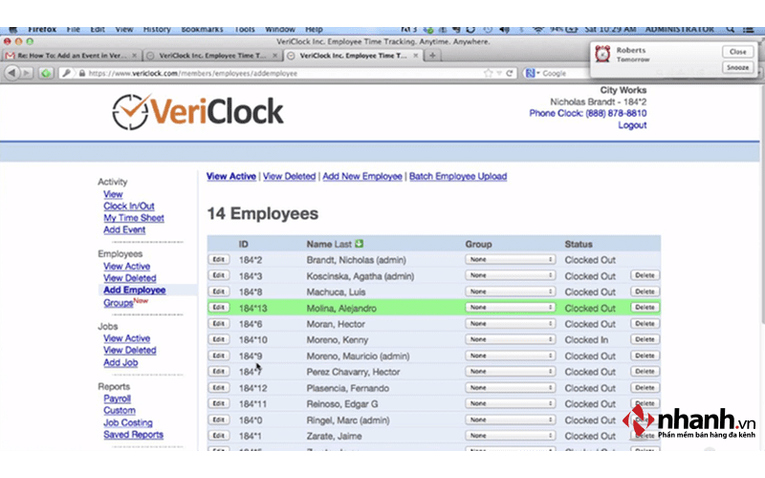Click Close on the Roberts reminder
This screenshot has height=478, width=765.
(737, 52)
